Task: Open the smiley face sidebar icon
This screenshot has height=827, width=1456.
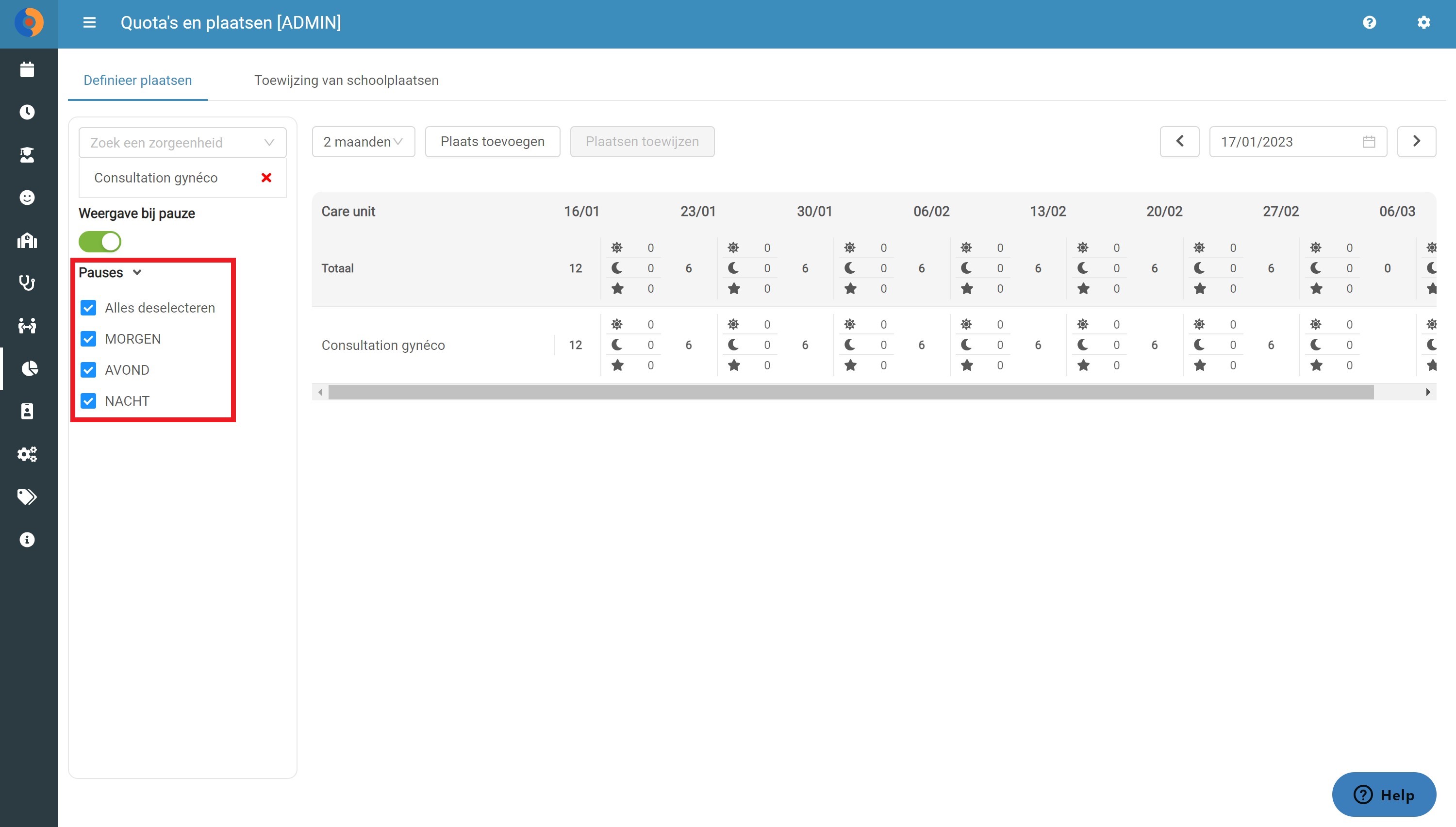Action: click(x=27, y=198)
